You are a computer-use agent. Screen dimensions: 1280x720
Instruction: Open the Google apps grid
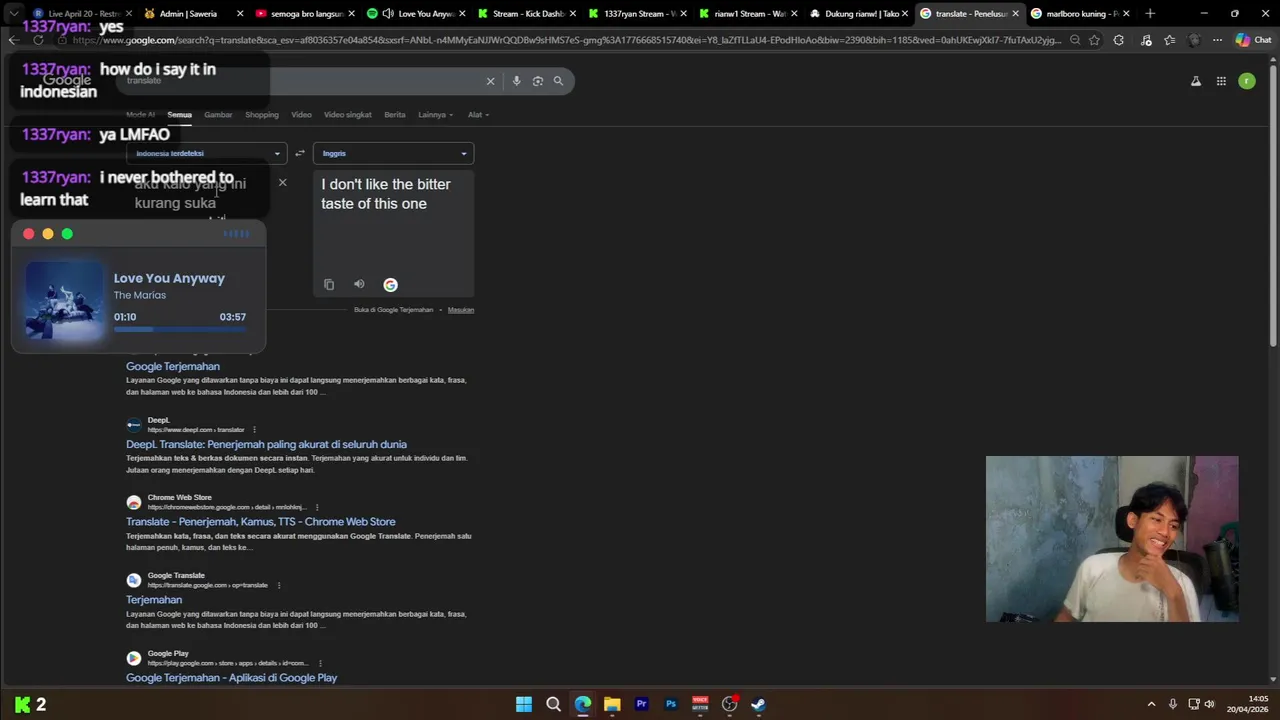click(x=1221, y=81)
